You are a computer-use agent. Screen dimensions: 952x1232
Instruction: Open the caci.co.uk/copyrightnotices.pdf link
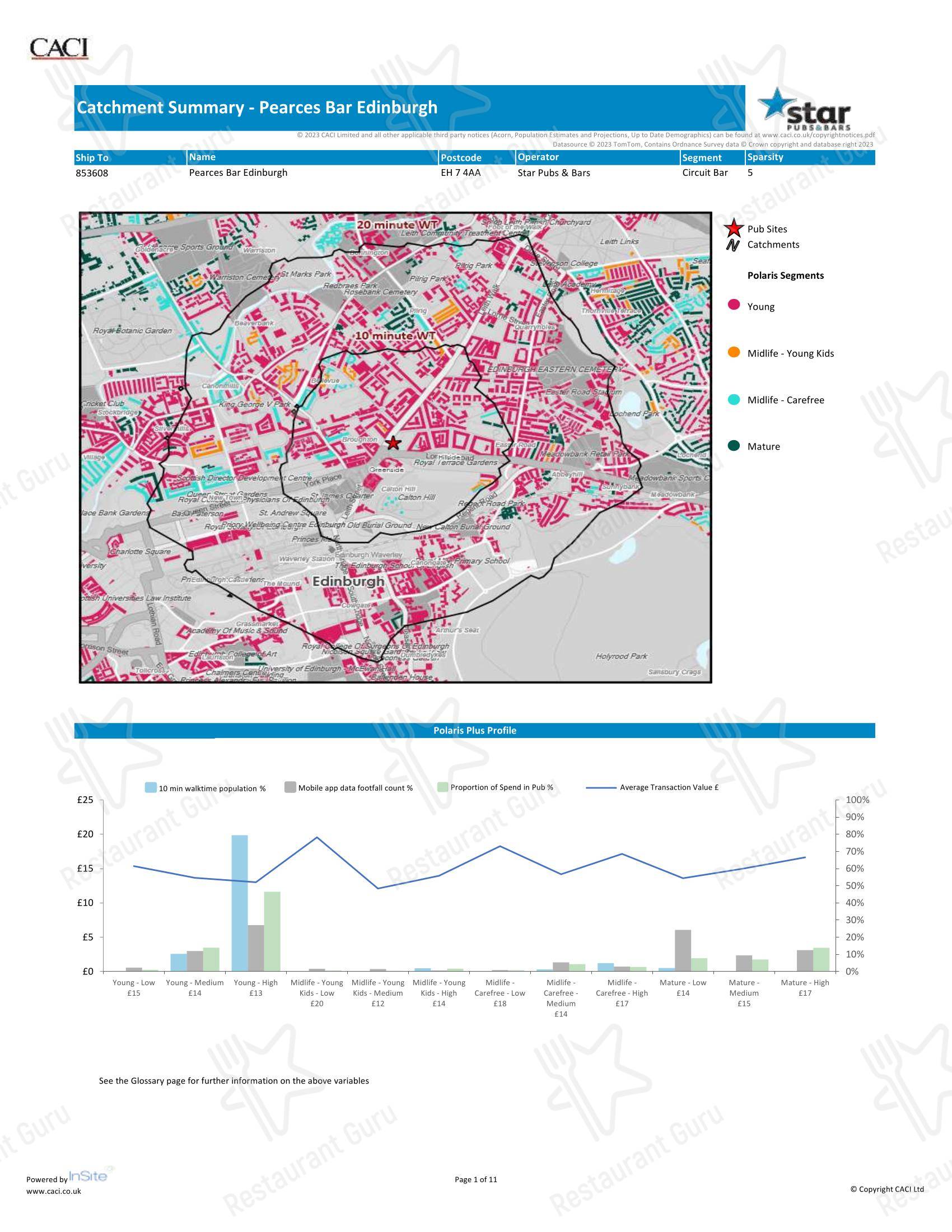[818, 136]
